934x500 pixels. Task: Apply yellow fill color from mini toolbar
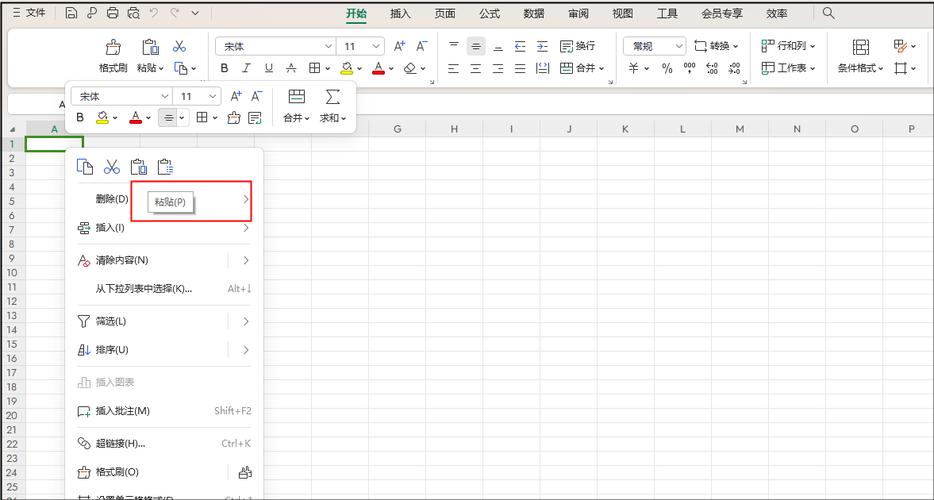pyautogui.click(x=102, y=118)
